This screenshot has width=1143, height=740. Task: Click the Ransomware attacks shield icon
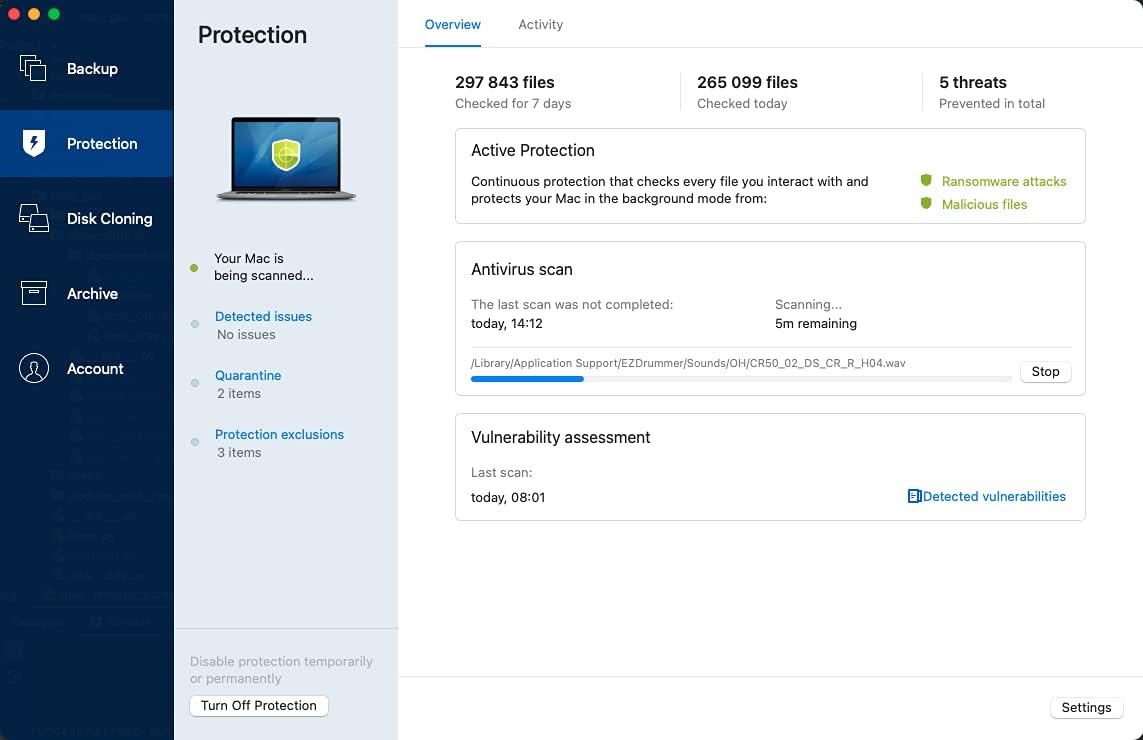coord(926,181)
